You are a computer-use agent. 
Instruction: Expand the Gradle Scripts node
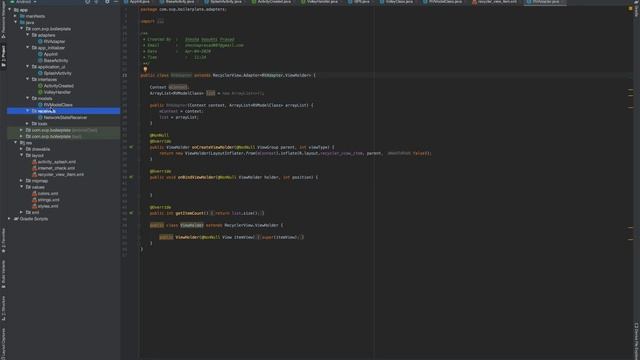(9, 219)
